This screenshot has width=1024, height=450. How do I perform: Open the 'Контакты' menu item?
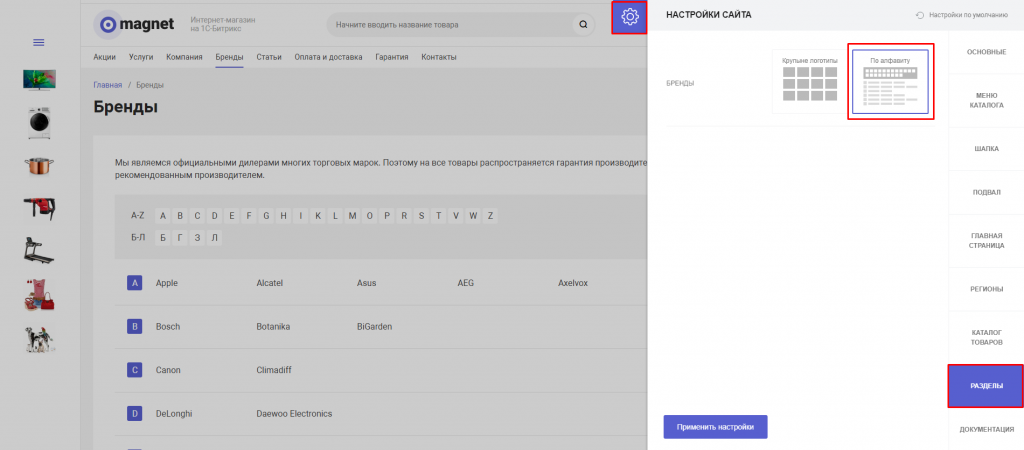439,57
